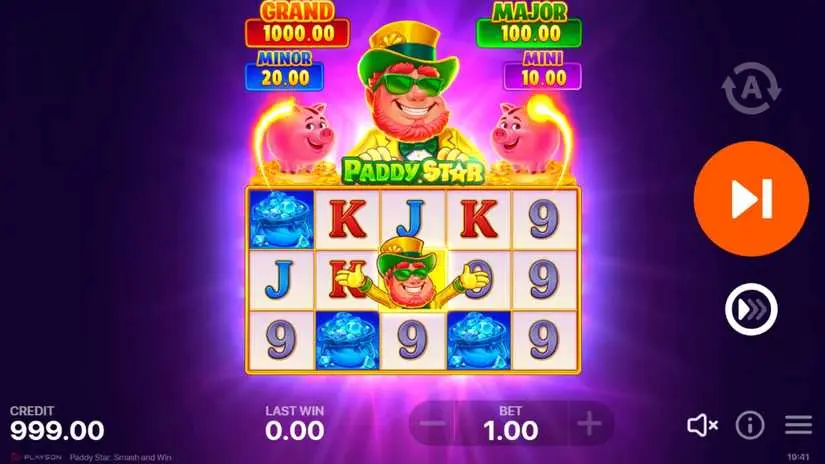
Task: Enable turbo spin fast-forward button
Action: pos(751,309)
